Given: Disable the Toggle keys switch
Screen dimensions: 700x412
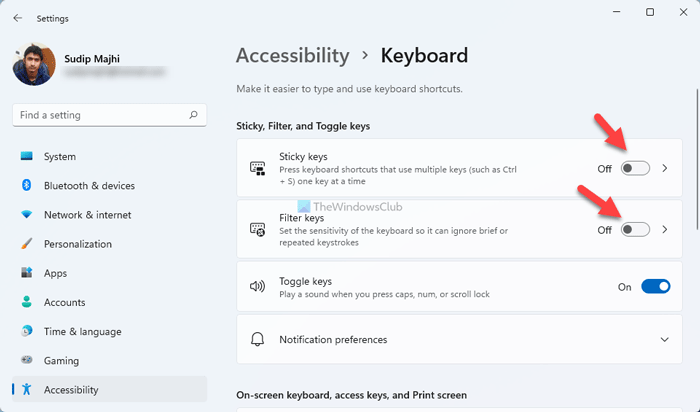Looking at the screenshot, I should click(655, 287).
